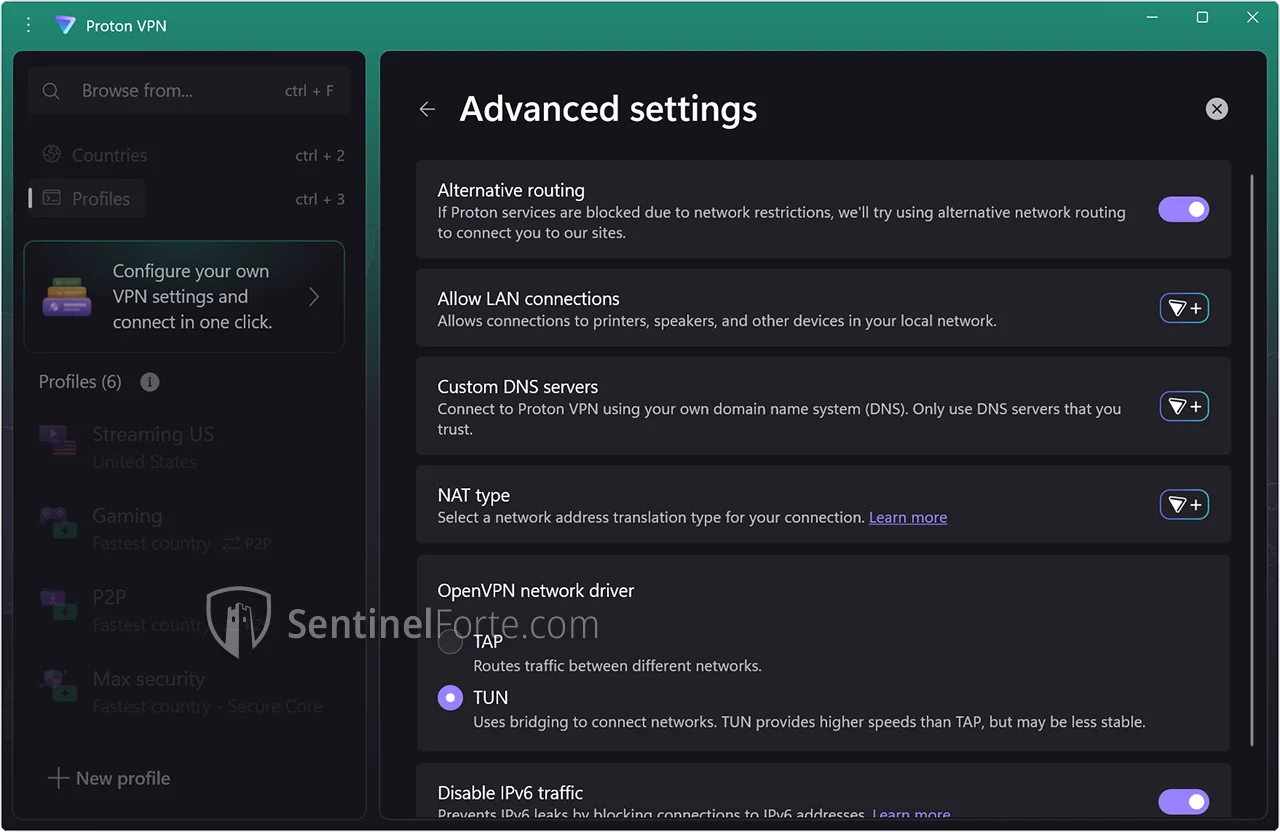Click the Proton VPN logo in title bar
Screen dimensions: 1280x832
click(65, 25)
